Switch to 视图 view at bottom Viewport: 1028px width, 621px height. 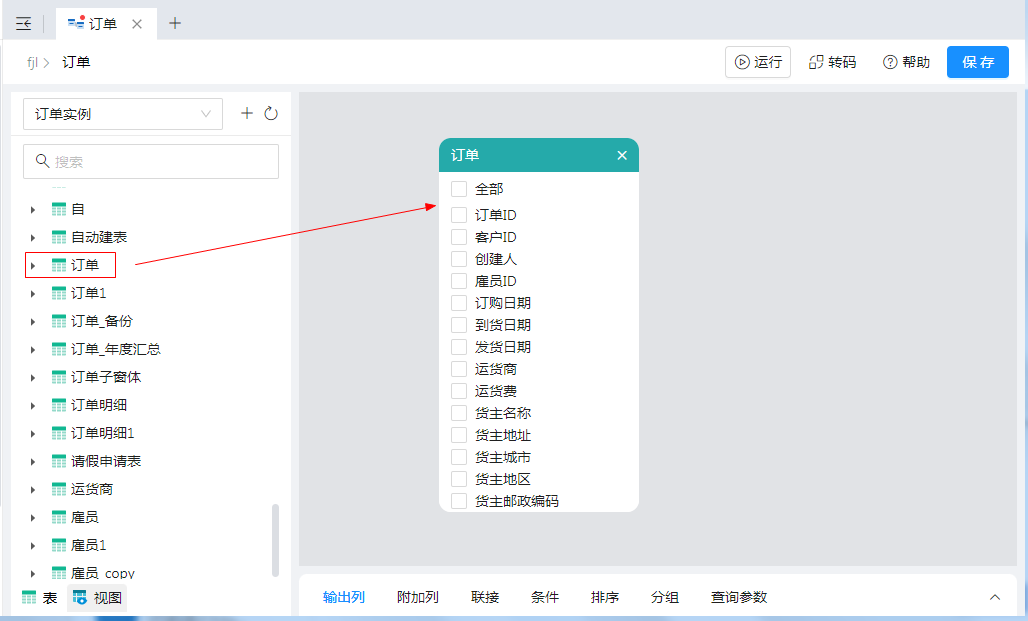point(97,598)
